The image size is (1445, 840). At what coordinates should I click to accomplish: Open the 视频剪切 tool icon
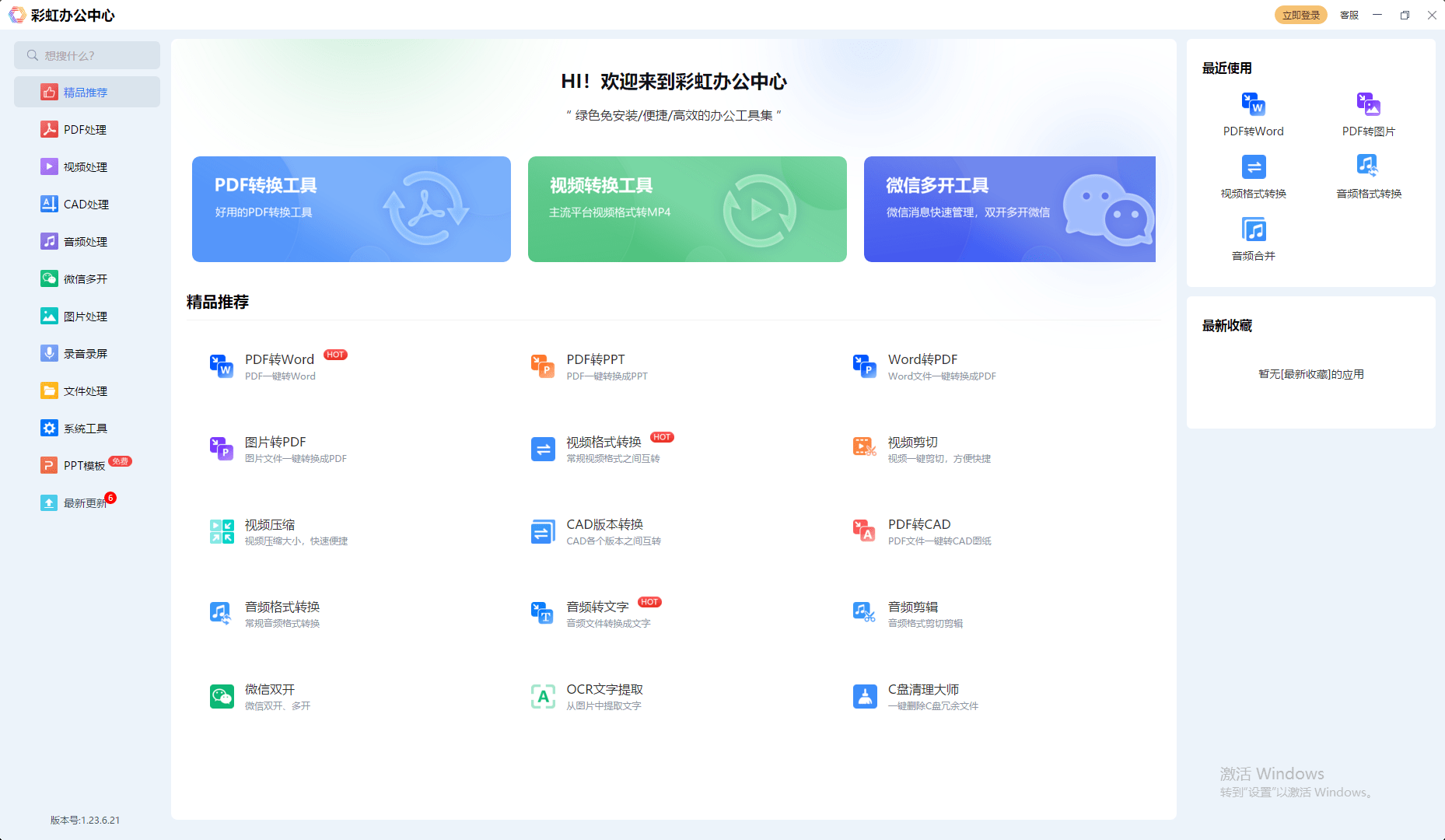pyautogui.click(x=865, y=447)
